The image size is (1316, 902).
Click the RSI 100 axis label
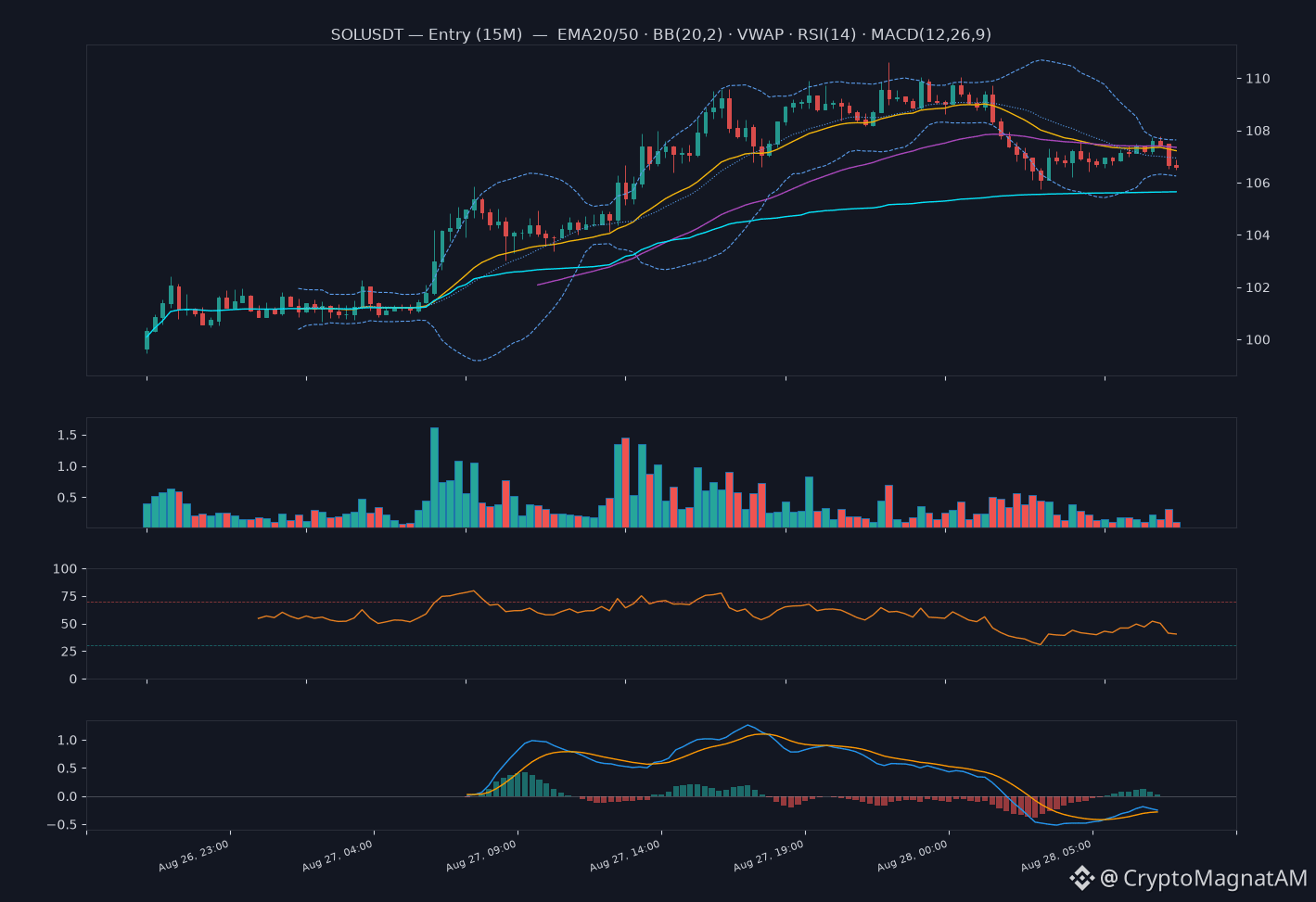[65, 569]
